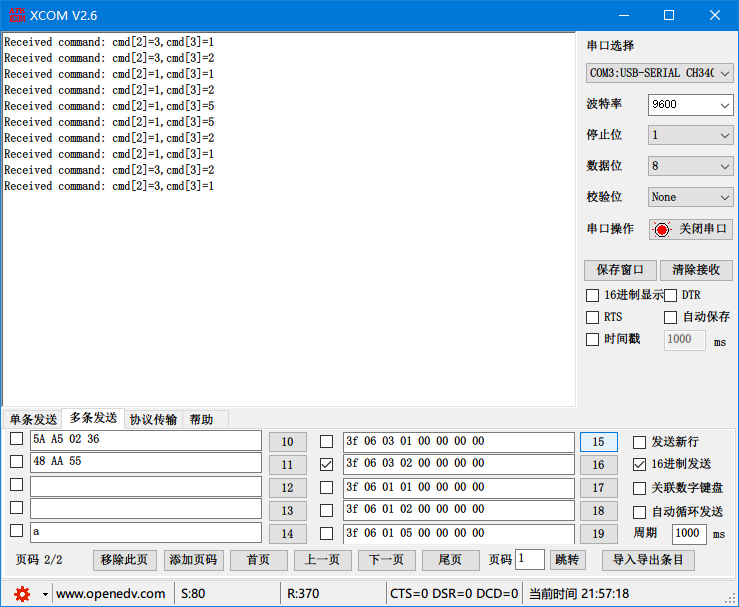
Task: Send entry using button 13
Action: tap(287, 511)
